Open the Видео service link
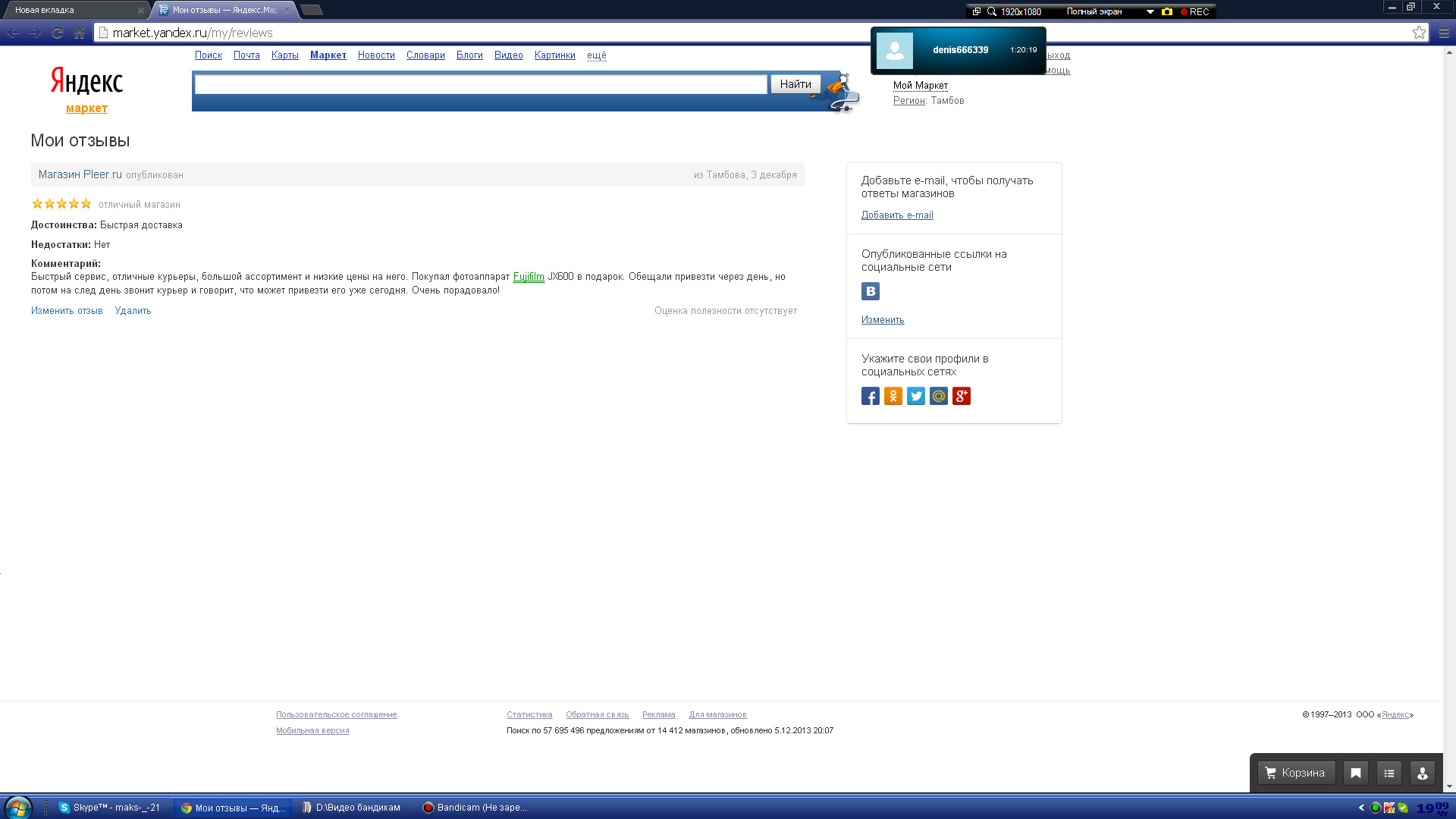 coord(509,55)
